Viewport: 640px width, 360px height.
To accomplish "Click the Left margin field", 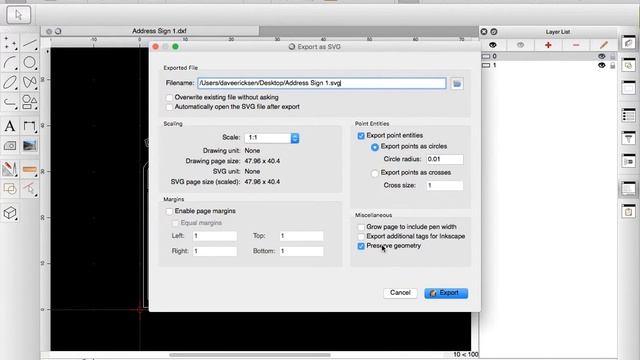I will pos(215,236).
